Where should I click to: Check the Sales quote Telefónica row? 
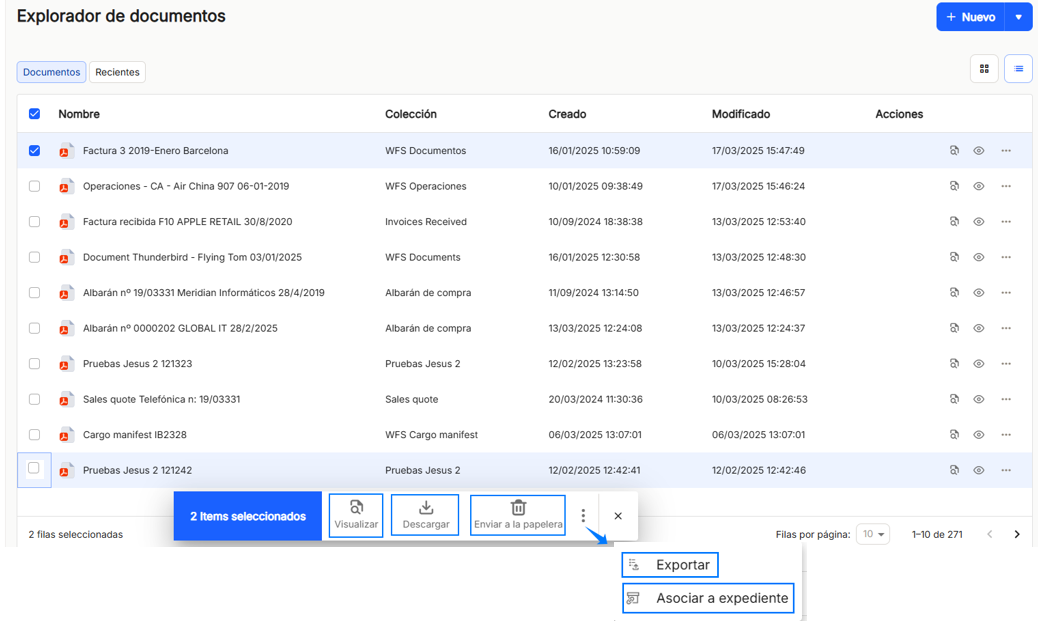click(x=35, y=399)
